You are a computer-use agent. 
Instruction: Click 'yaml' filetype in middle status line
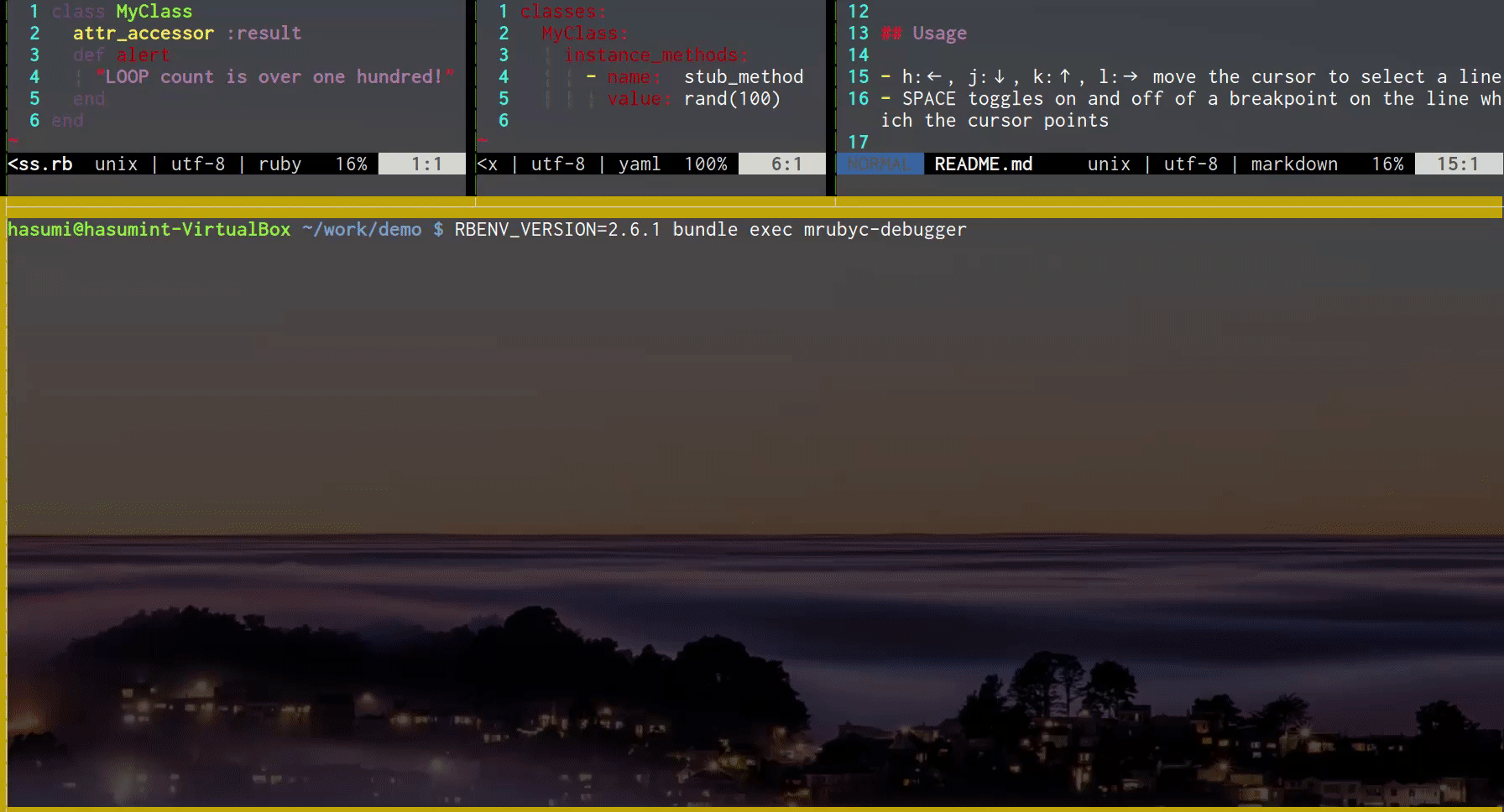pos(640,164)
